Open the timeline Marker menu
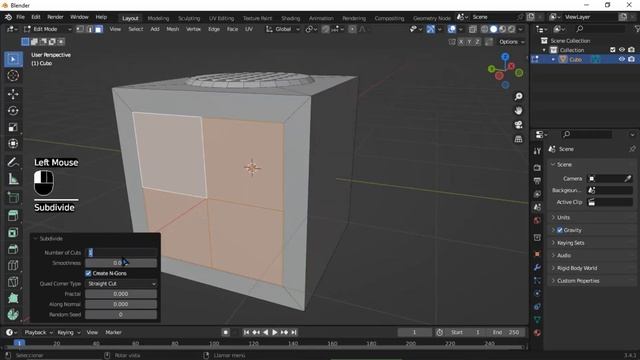 tap(113, 332)
